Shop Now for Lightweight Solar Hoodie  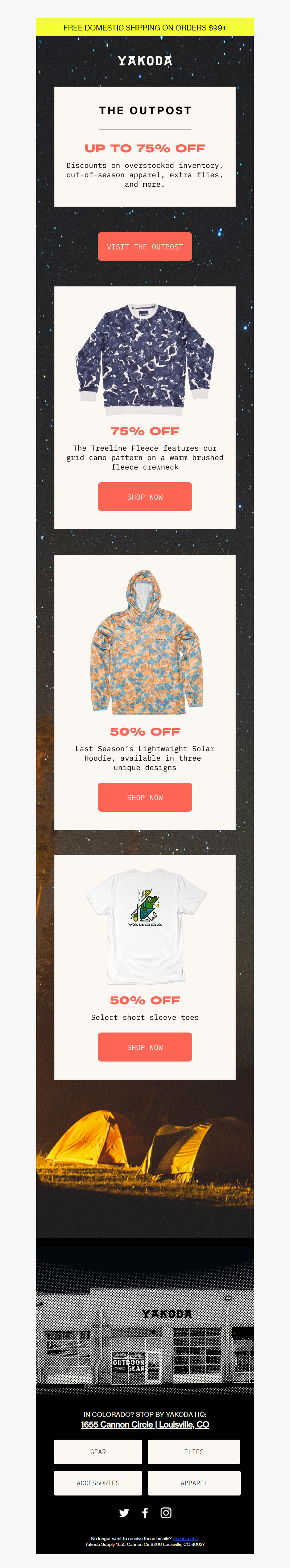click(145, 797)
